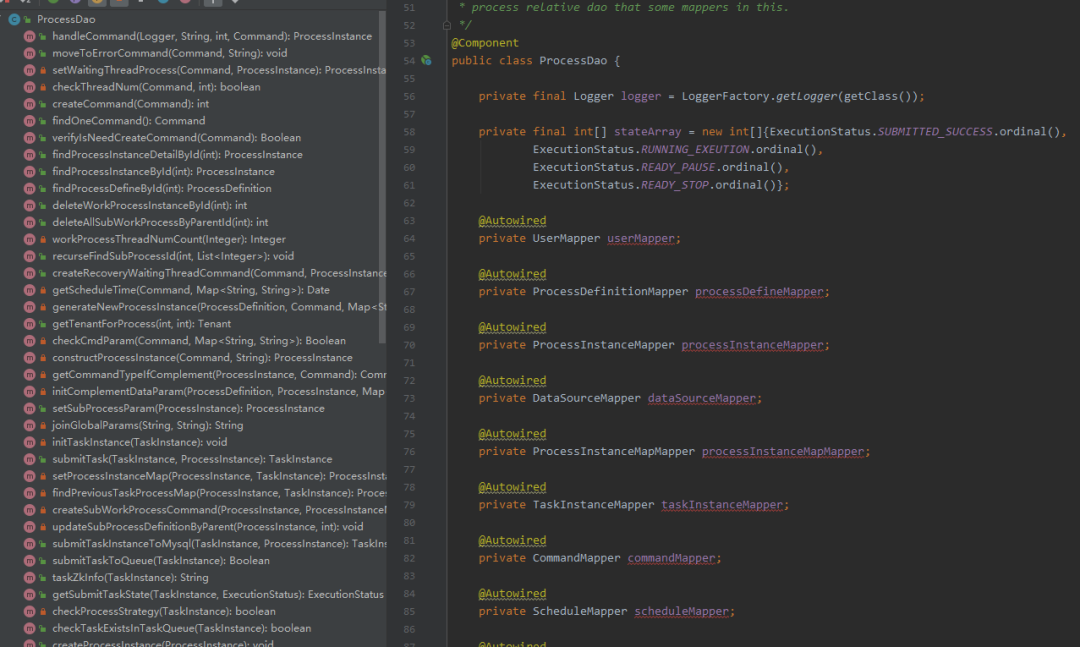Select createSubWorkProcessCommand in the structure tree
Image resolution: width=1080 pixels, height=647 pixels.
coord(219,510)
